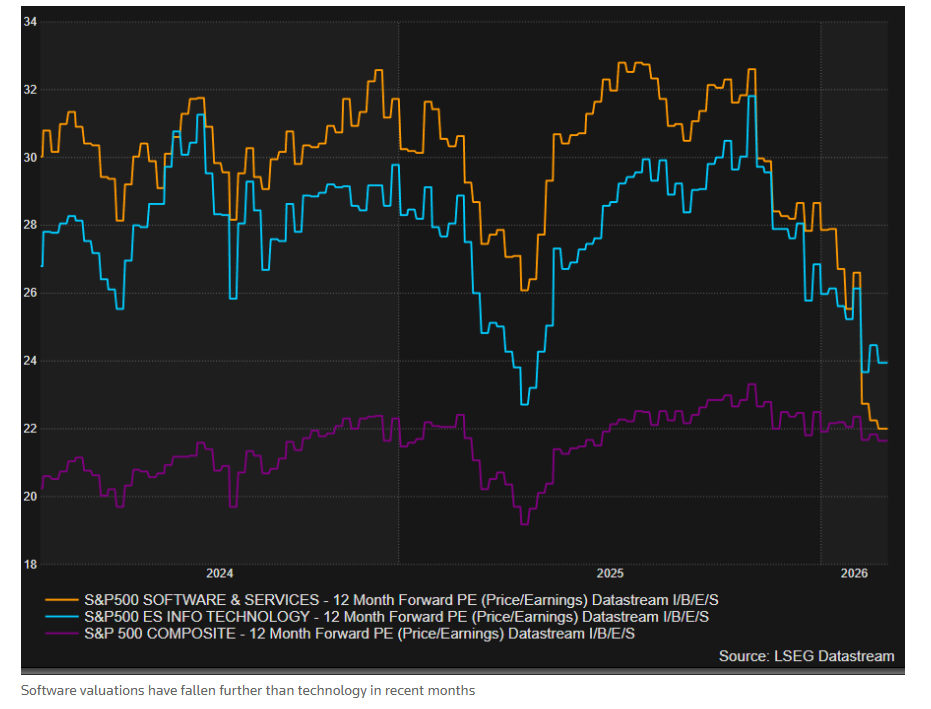
Task: Click the caption about software valuations falling
Action: point(248,691)
